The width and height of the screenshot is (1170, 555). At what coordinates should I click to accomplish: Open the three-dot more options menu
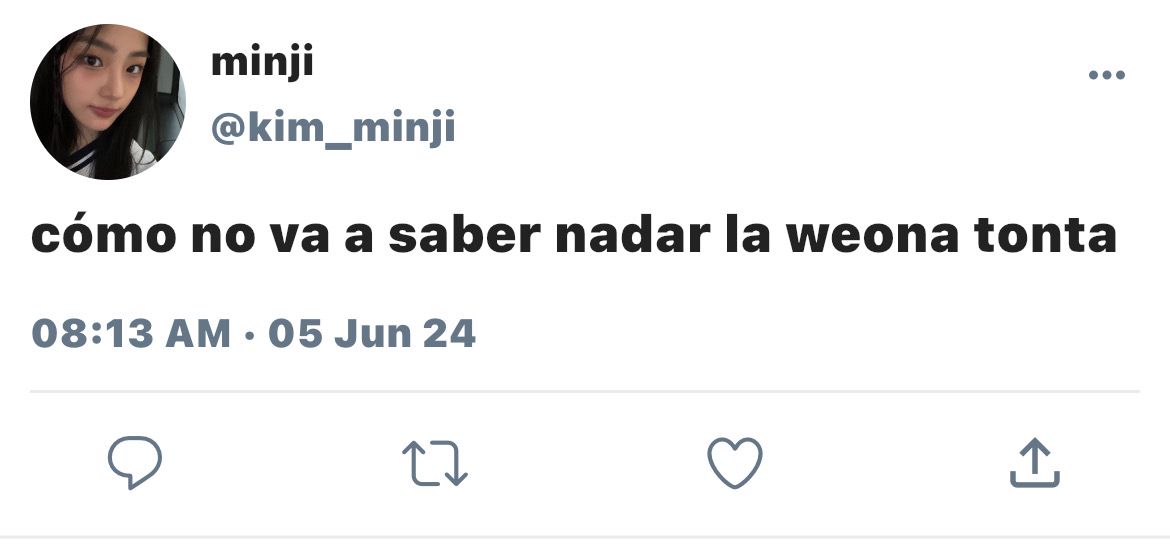click(1107, 75)
